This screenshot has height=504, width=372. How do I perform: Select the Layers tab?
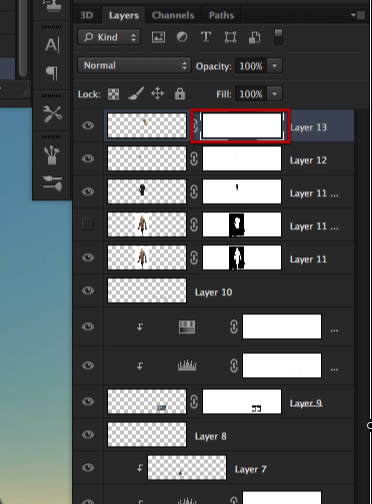point(124,15)
